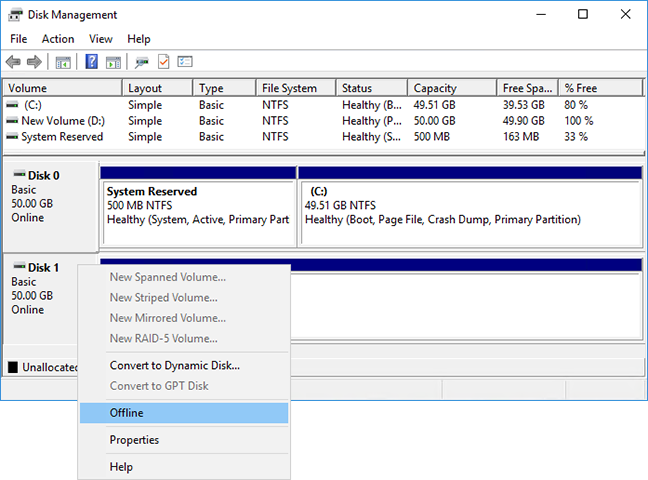Click greyed New Mirrored Volume entry
The image size is (648, 480).
(184, 318)
